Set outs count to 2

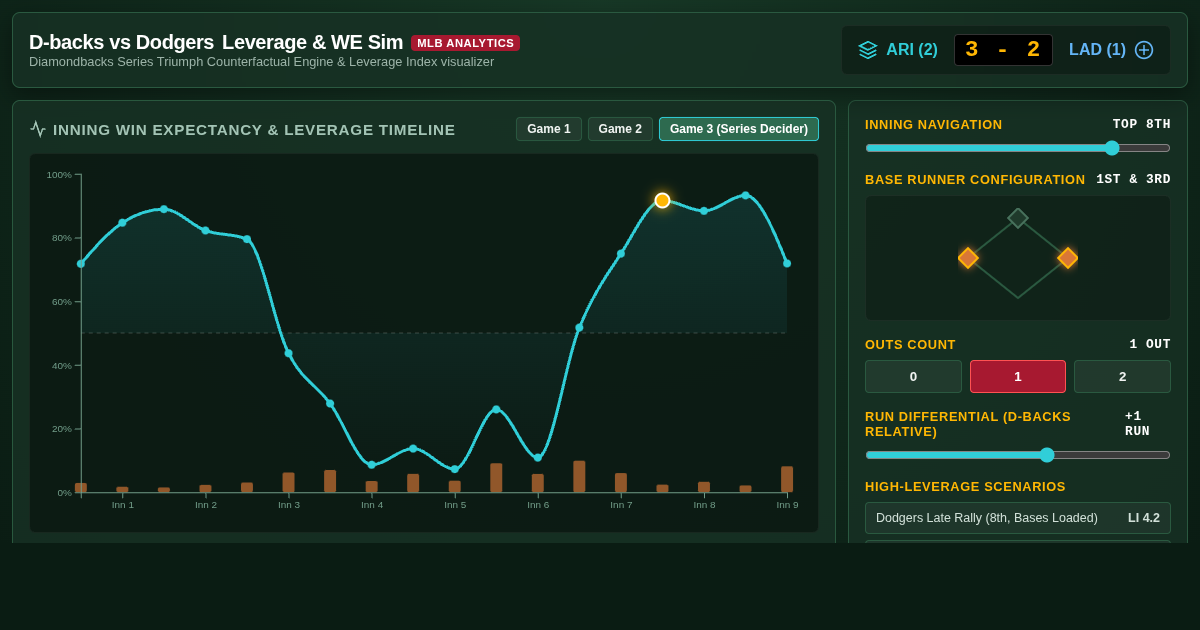(1122, 376)
